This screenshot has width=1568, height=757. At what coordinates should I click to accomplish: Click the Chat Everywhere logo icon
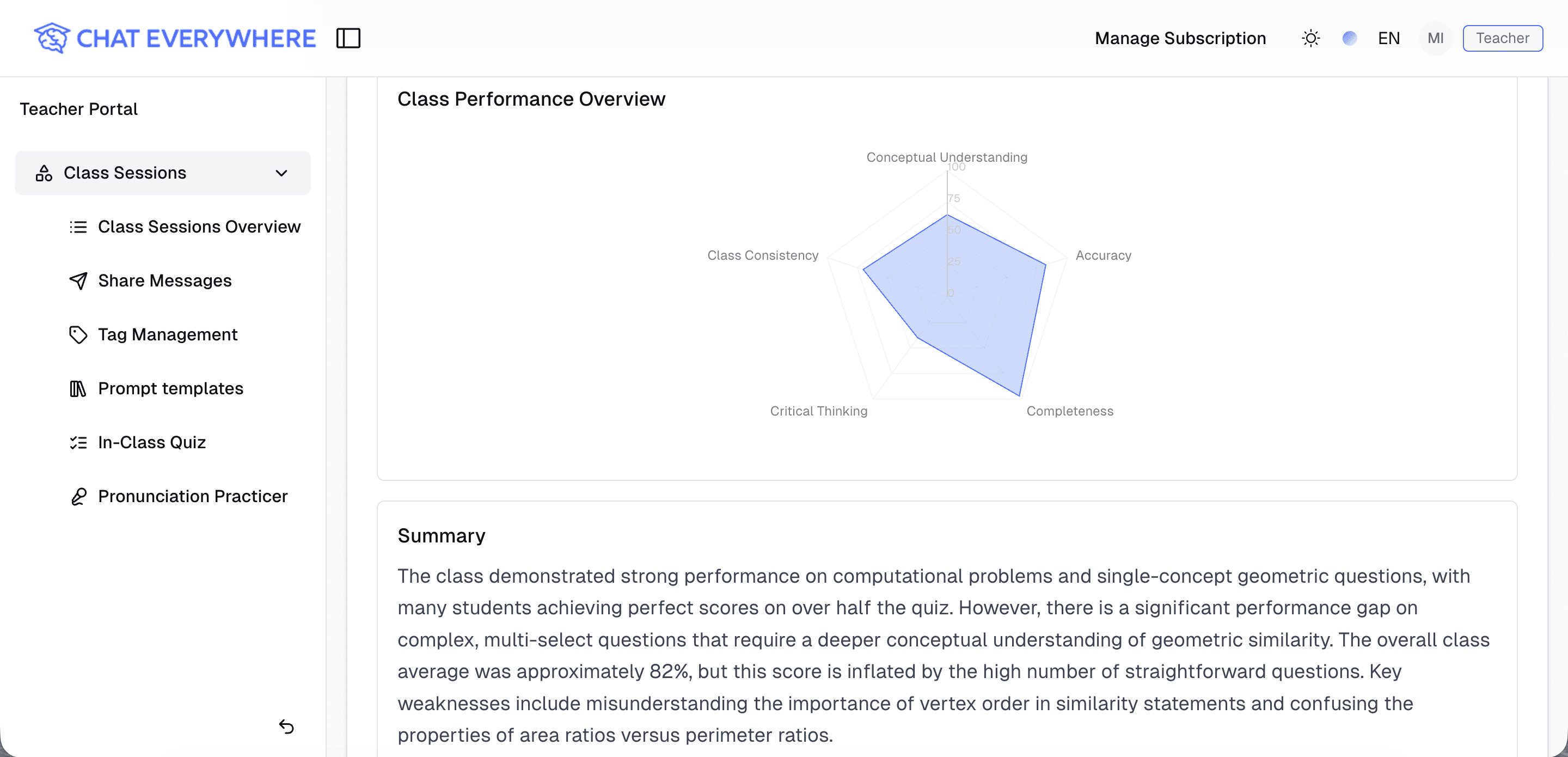[52, 38]
